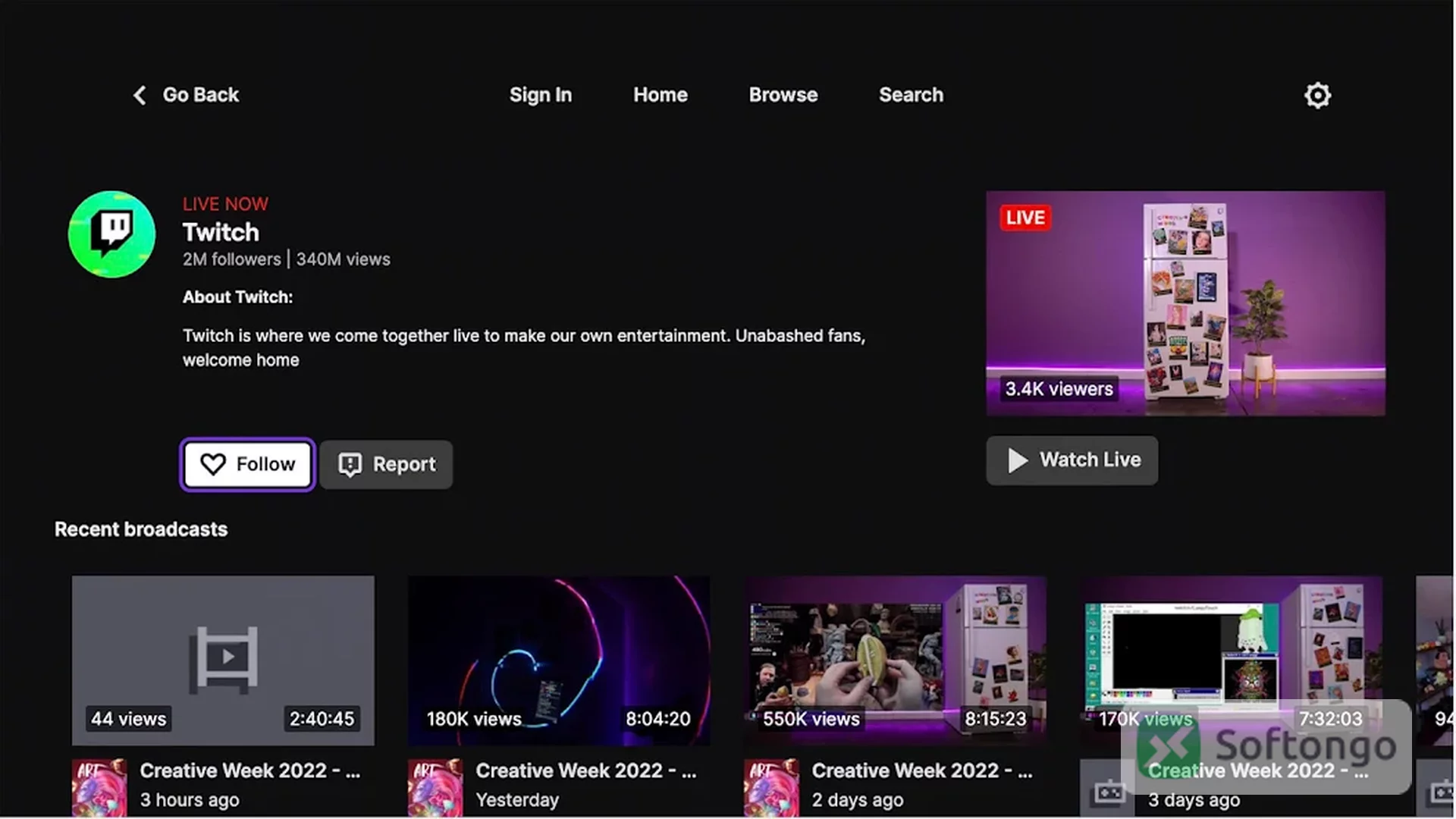Click the Report flag icon
Viewport: 1456px width, 819px height.
click(x=350, y=465)
